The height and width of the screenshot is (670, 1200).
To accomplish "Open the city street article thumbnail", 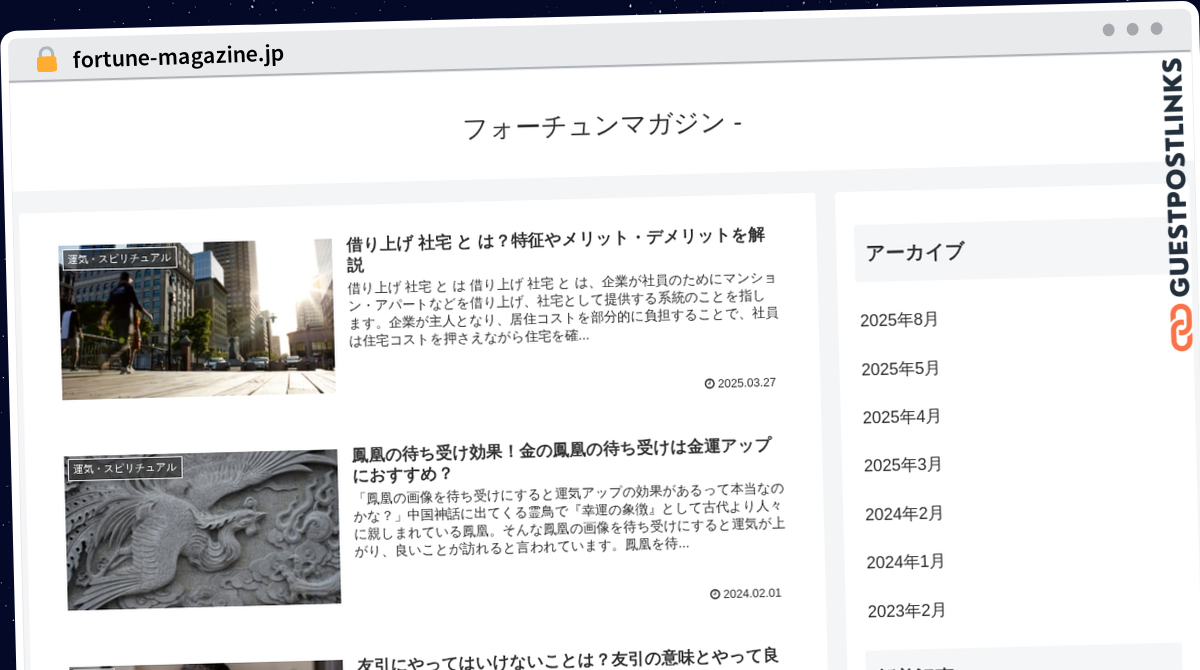I will tap(197, 319).
